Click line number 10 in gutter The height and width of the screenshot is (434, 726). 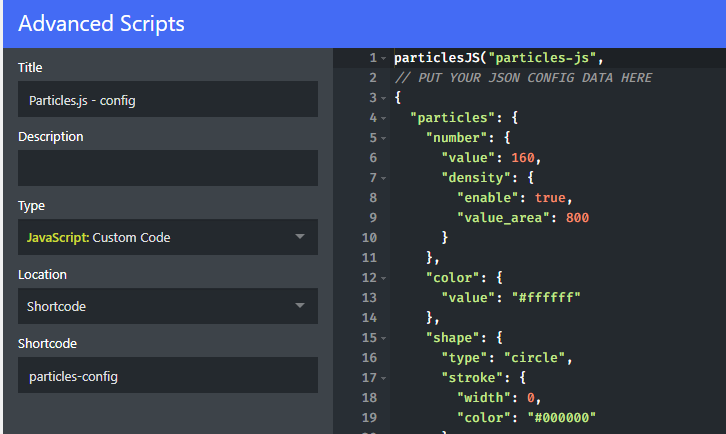(x=369, y=238)
